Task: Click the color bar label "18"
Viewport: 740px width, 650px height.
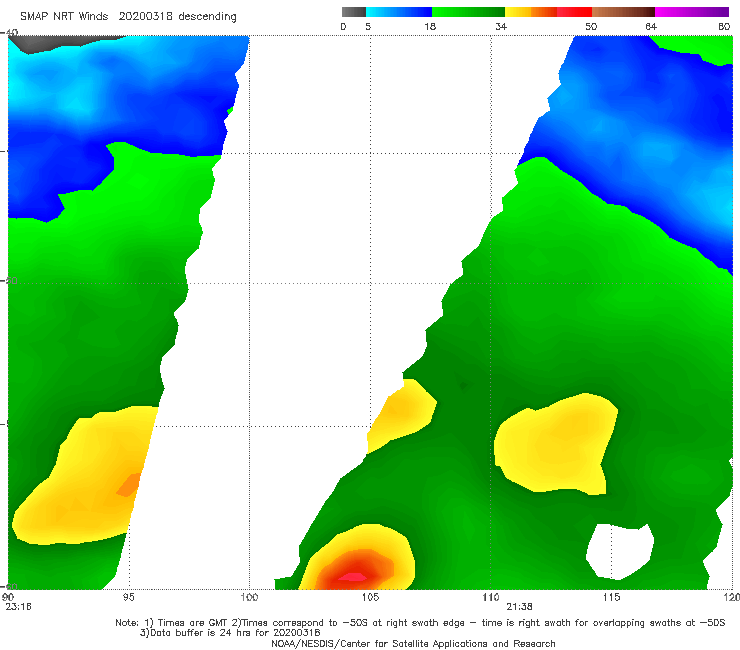Action: [430, 27]
